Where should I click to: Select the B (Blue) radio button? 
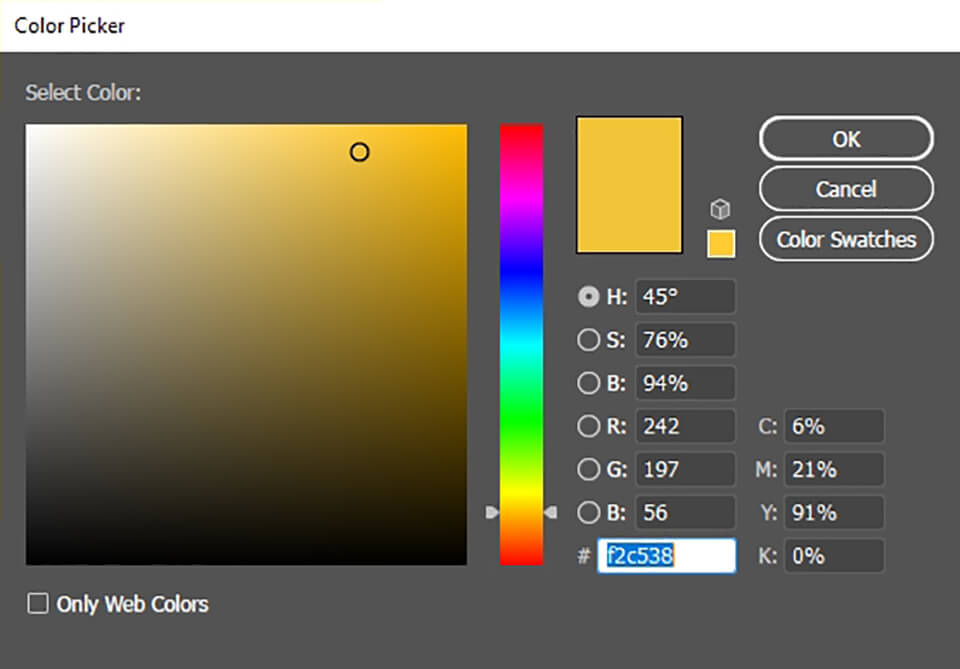[590, 512]
